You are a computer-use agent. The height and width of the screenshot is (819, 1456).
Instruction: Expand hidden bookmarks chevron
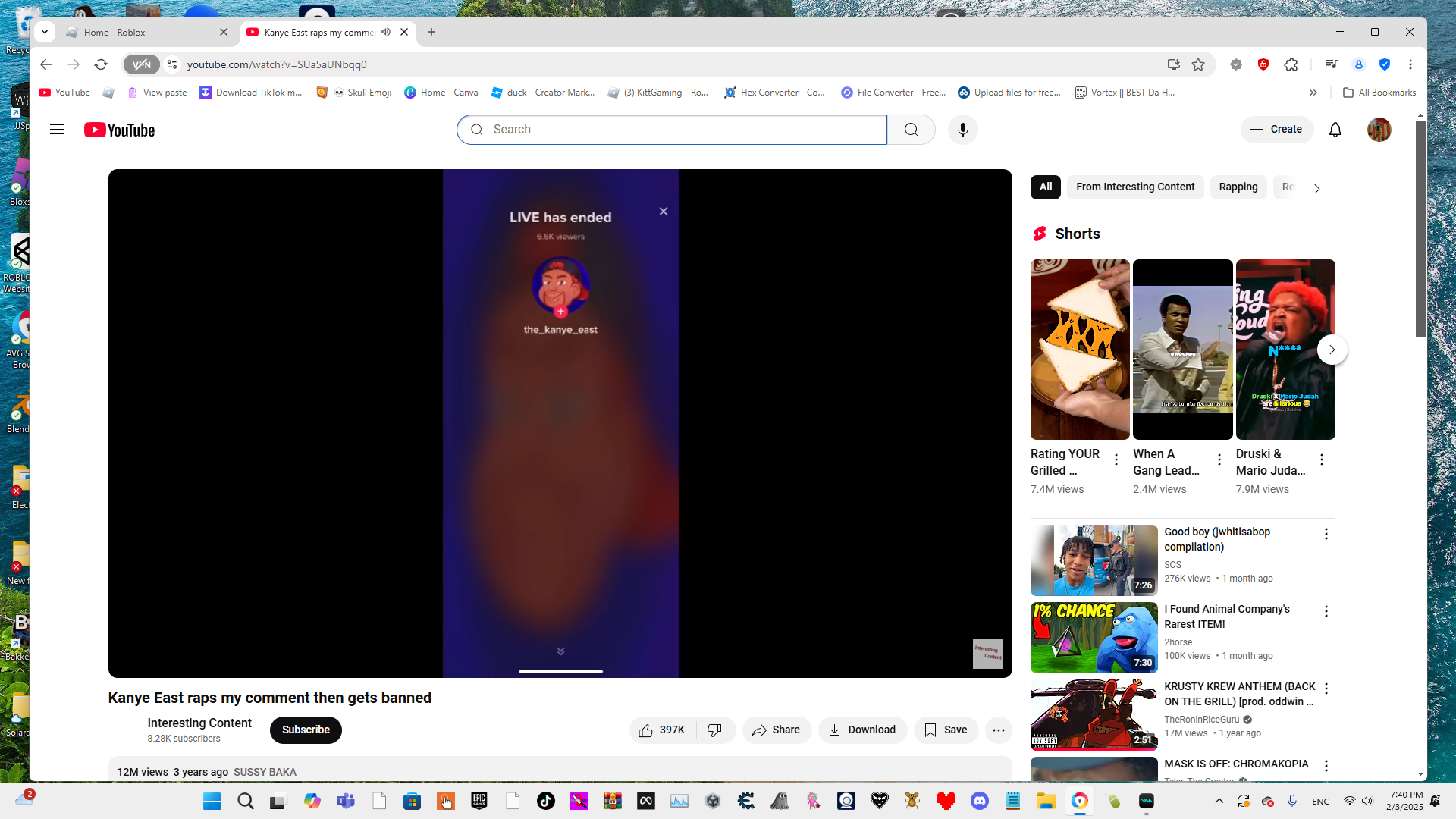tap(1313, 93)
